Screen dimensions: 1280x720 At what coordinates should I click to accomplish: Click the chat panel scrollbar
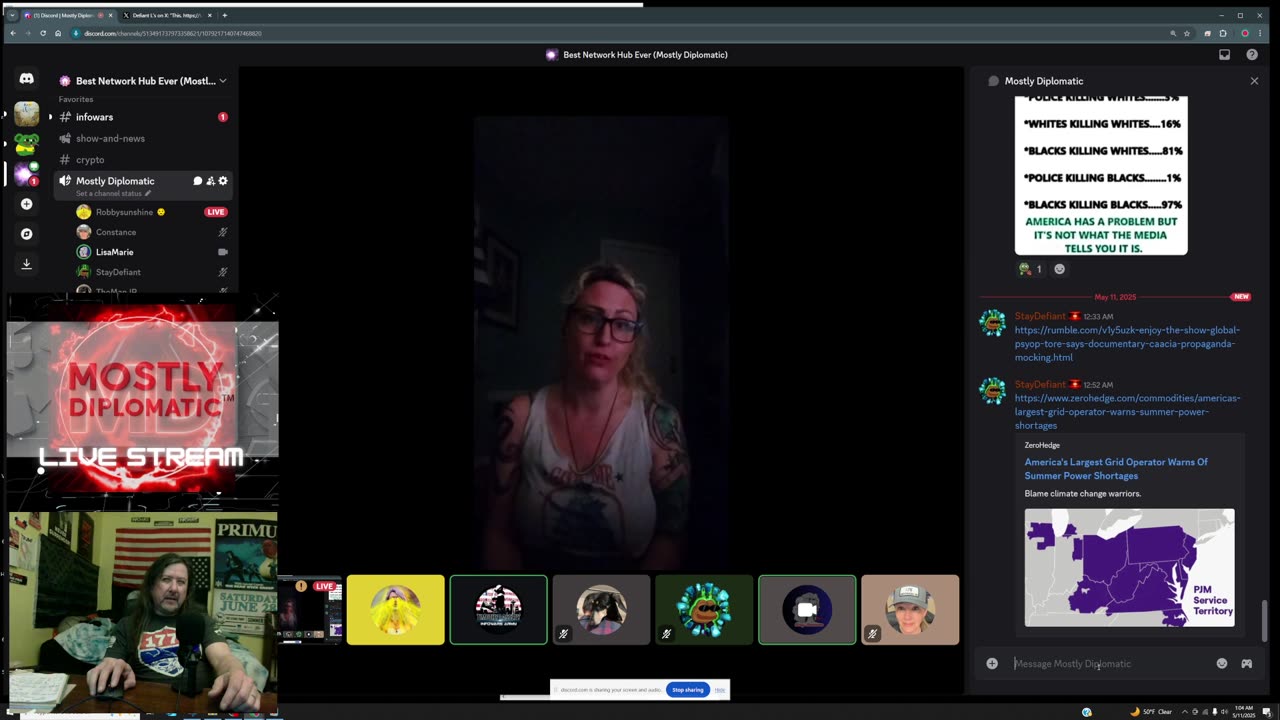[x=1265, y=621]
